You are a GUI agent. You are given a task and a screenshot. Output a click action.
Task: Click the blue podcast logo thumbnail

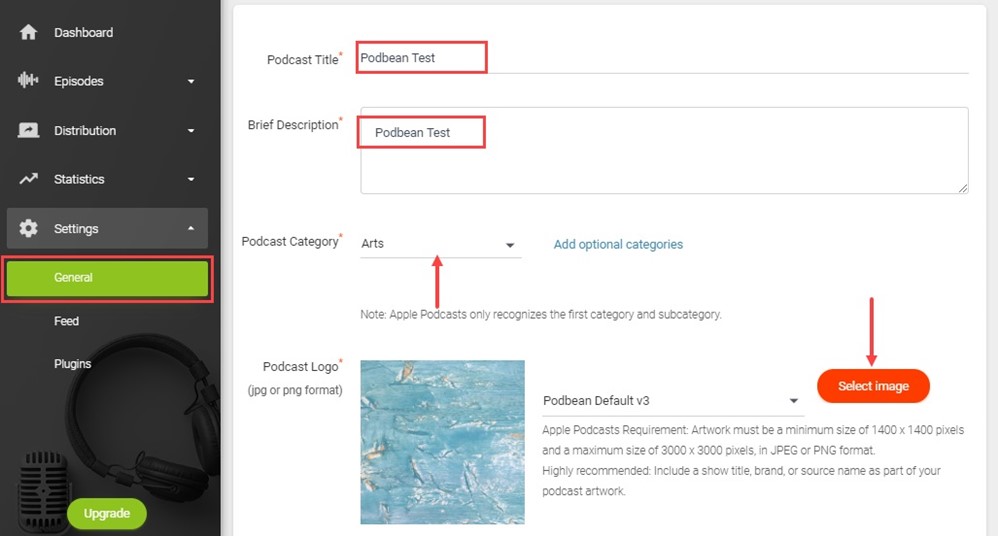pos(442,442)
